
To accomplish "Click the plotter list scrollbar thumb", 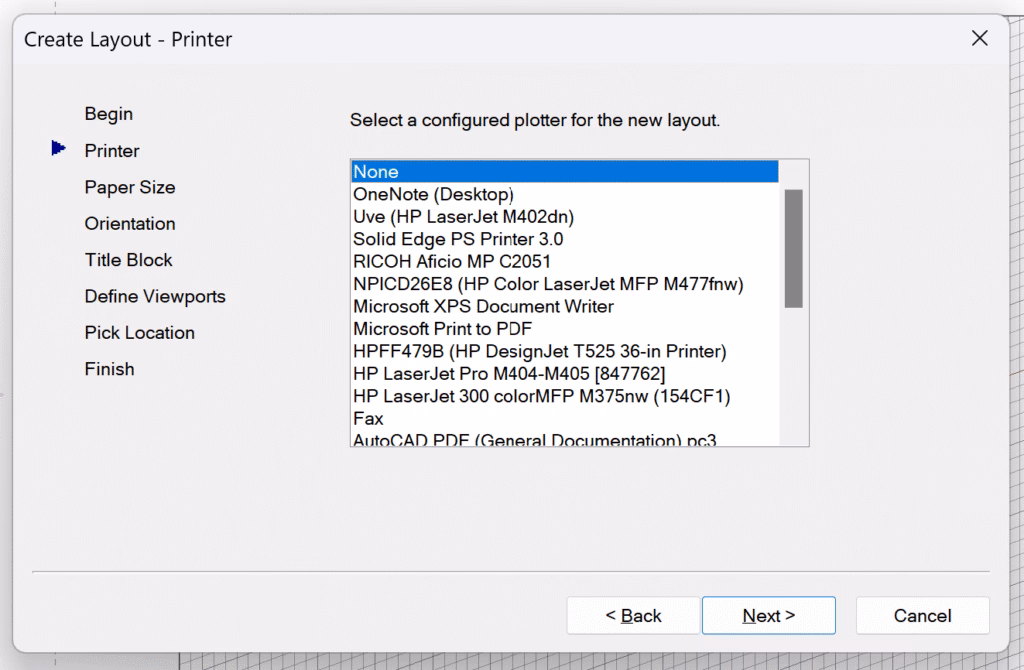I will [793, 248].
